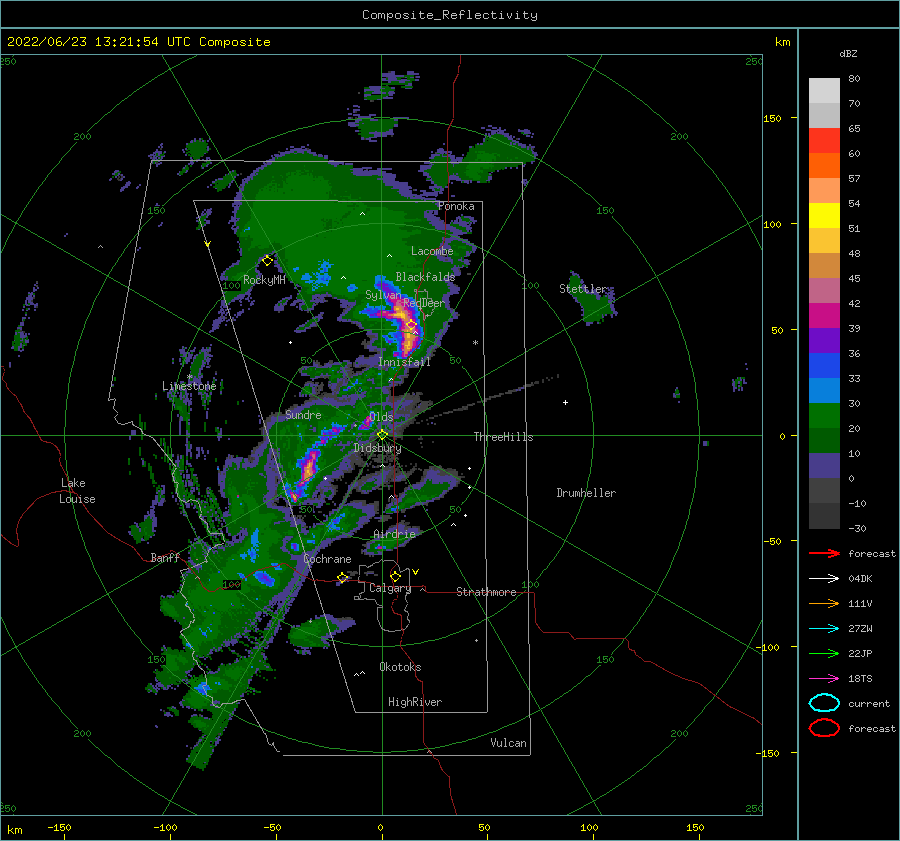Click the Ponoka town label

[456, 206]
